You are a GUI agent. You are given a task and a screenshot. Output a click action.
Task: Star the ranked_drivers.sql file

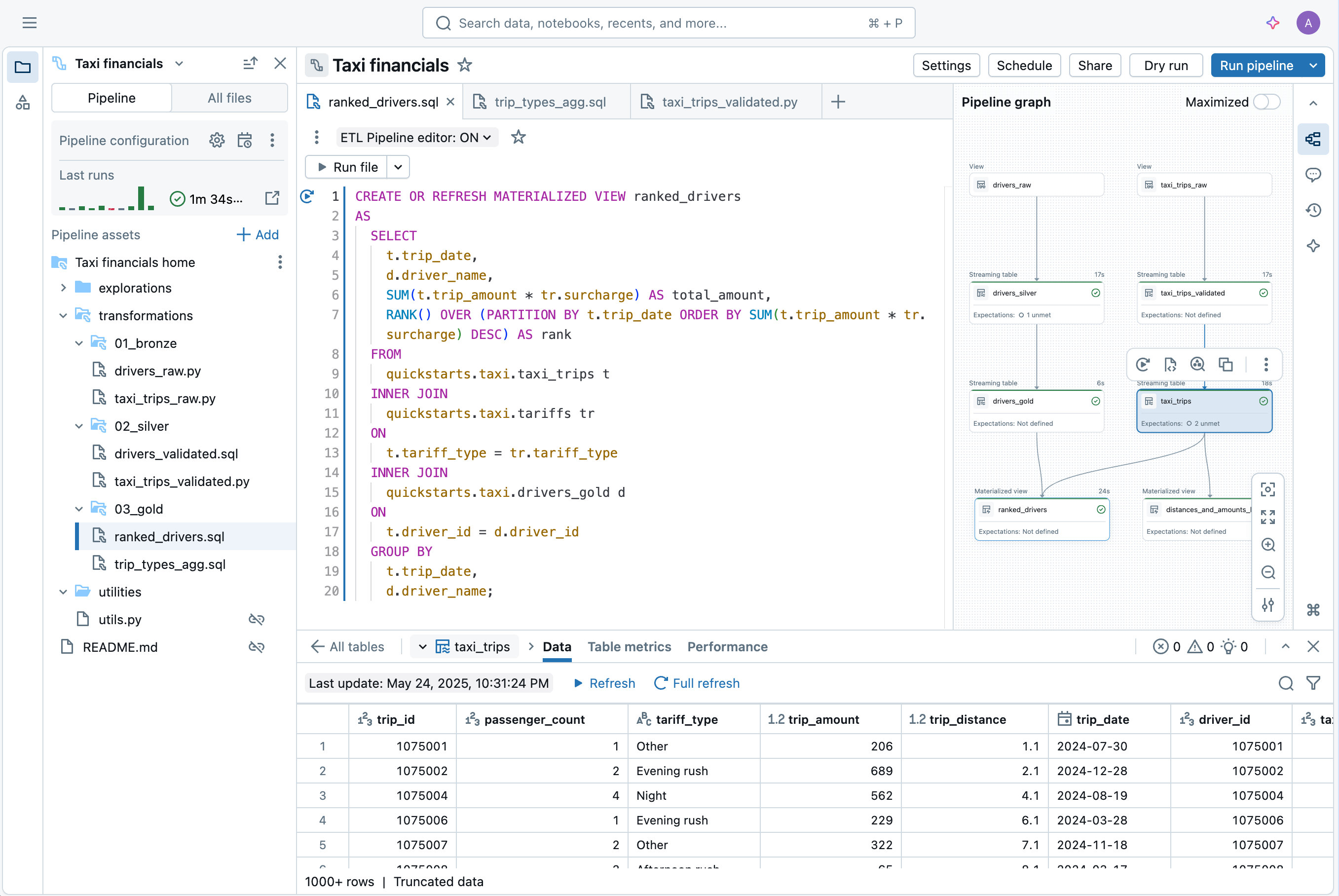pos(518,137)
